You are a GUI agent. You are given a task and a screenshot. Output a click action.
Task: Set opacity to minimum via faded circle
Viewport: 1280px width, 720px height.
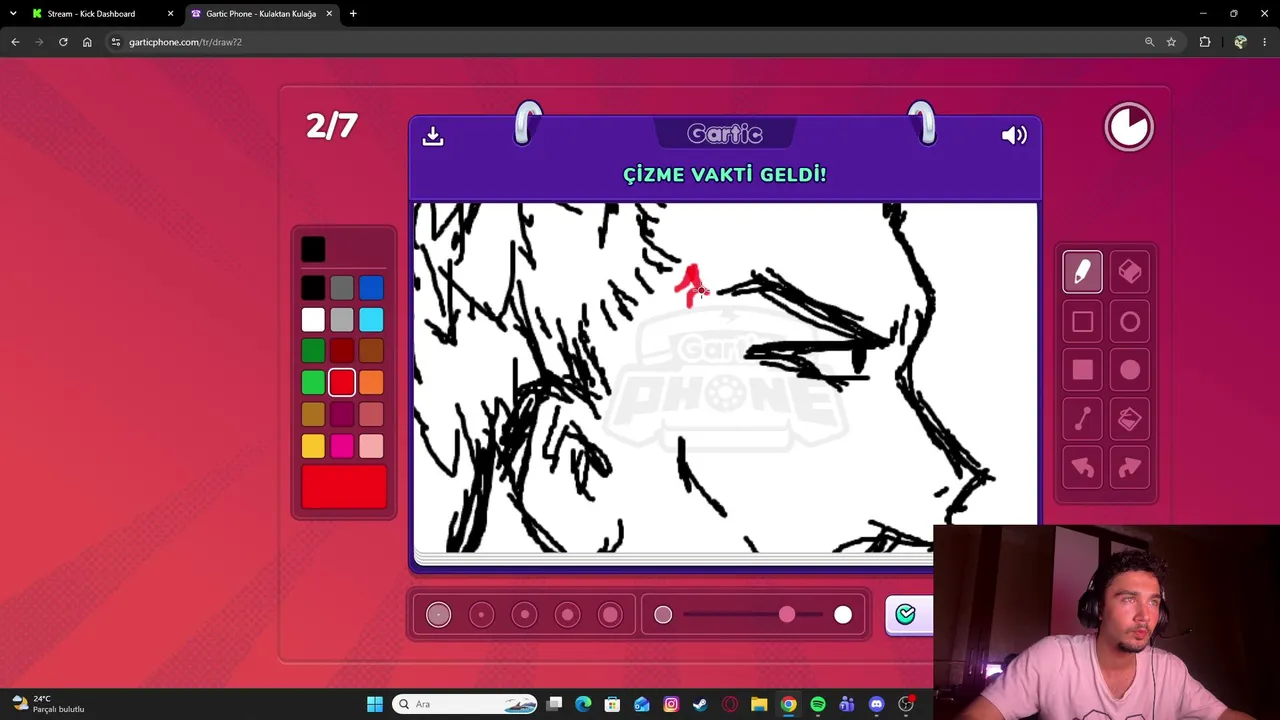pos(663,615)
